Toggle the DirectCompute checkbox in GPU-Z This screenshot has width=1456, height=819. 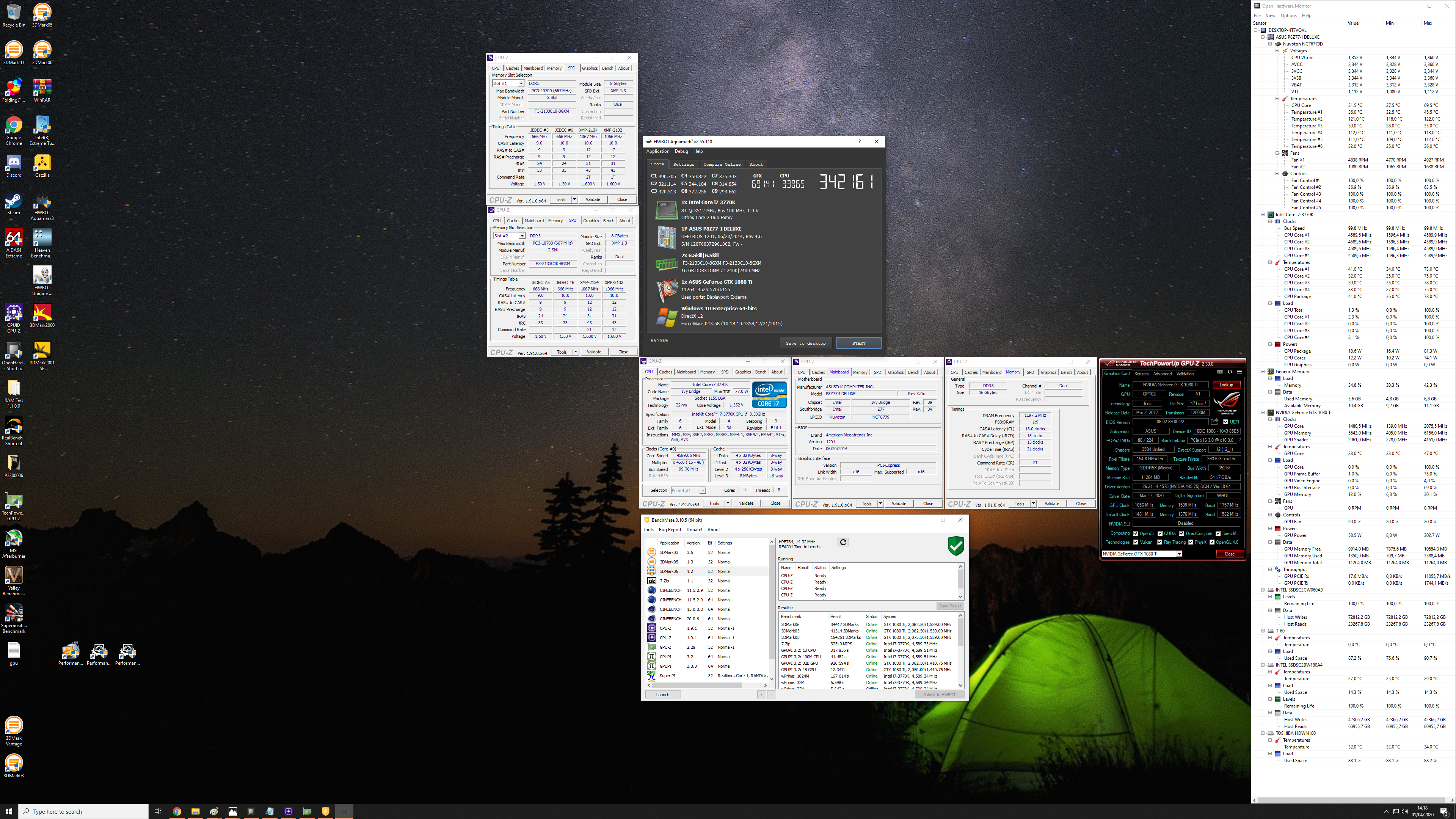(1181, 533)
